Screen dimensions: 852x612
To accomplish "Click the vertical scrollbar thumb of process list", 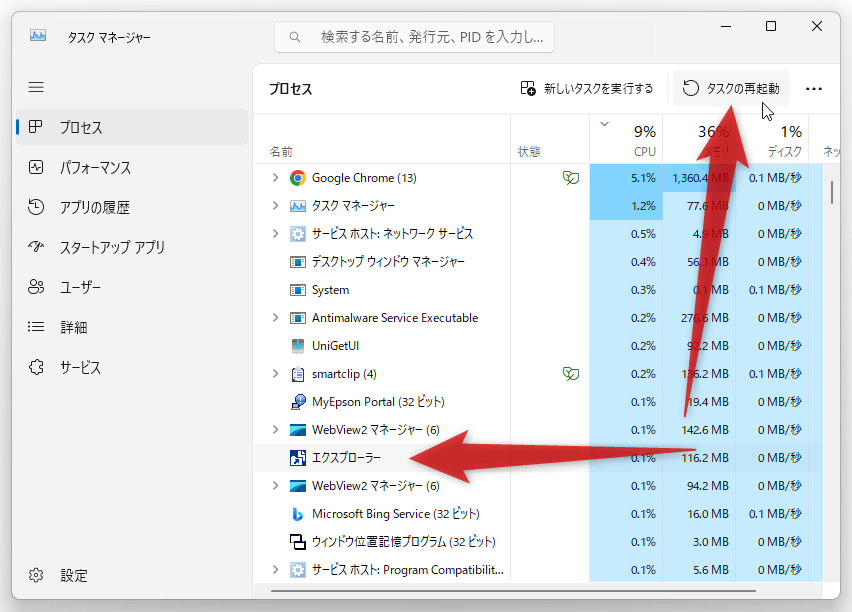I will [832, 192].
